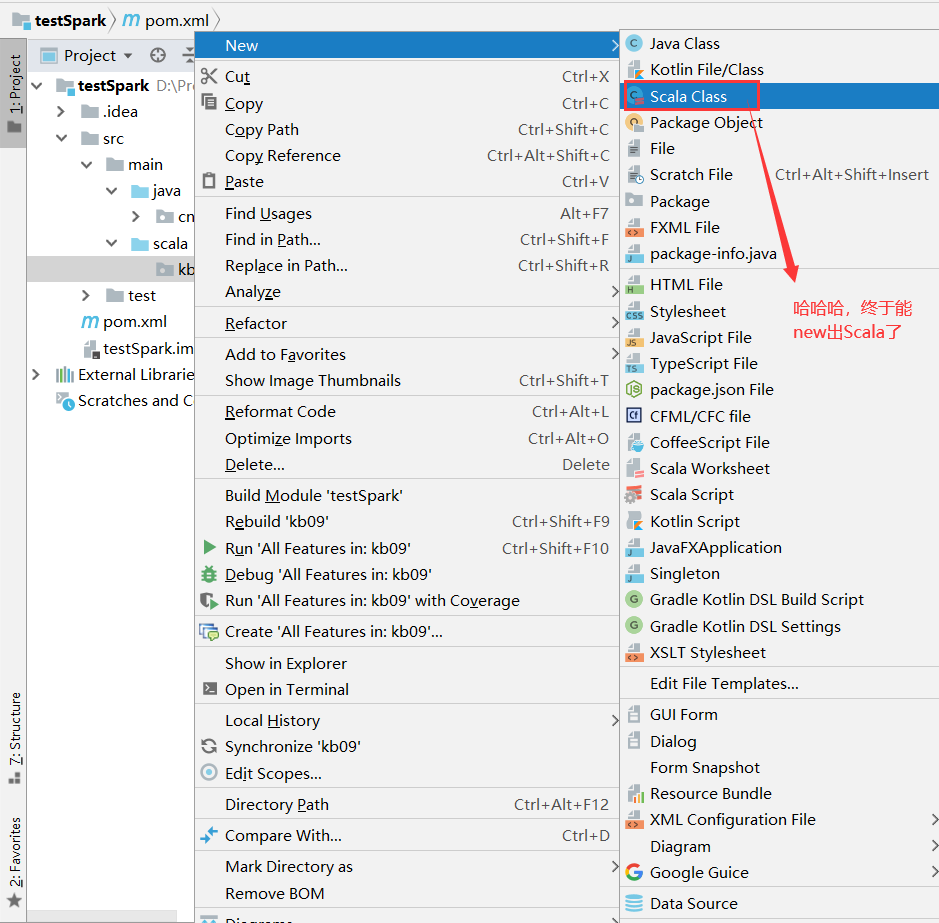The width and height of the screenshot is (939, 923).
Task: Click the TypeScript File icon
Action: [x=634, y=364]
